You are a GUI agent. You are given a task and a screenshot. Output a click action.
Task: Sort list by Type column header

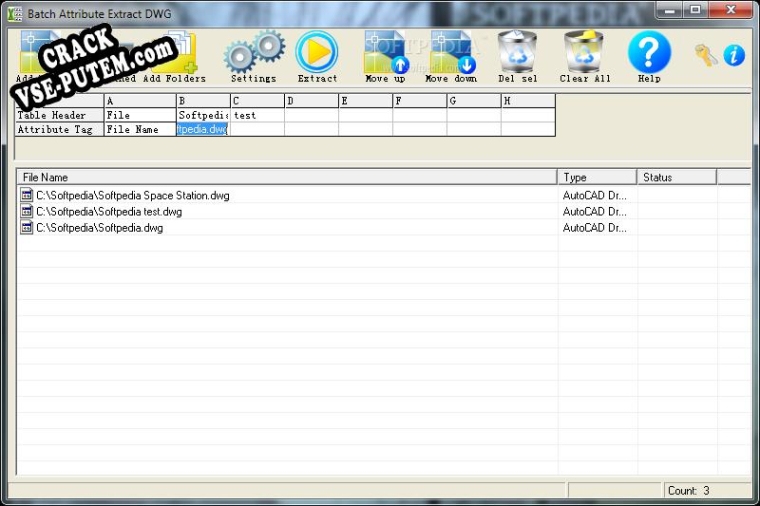[596, 177]
